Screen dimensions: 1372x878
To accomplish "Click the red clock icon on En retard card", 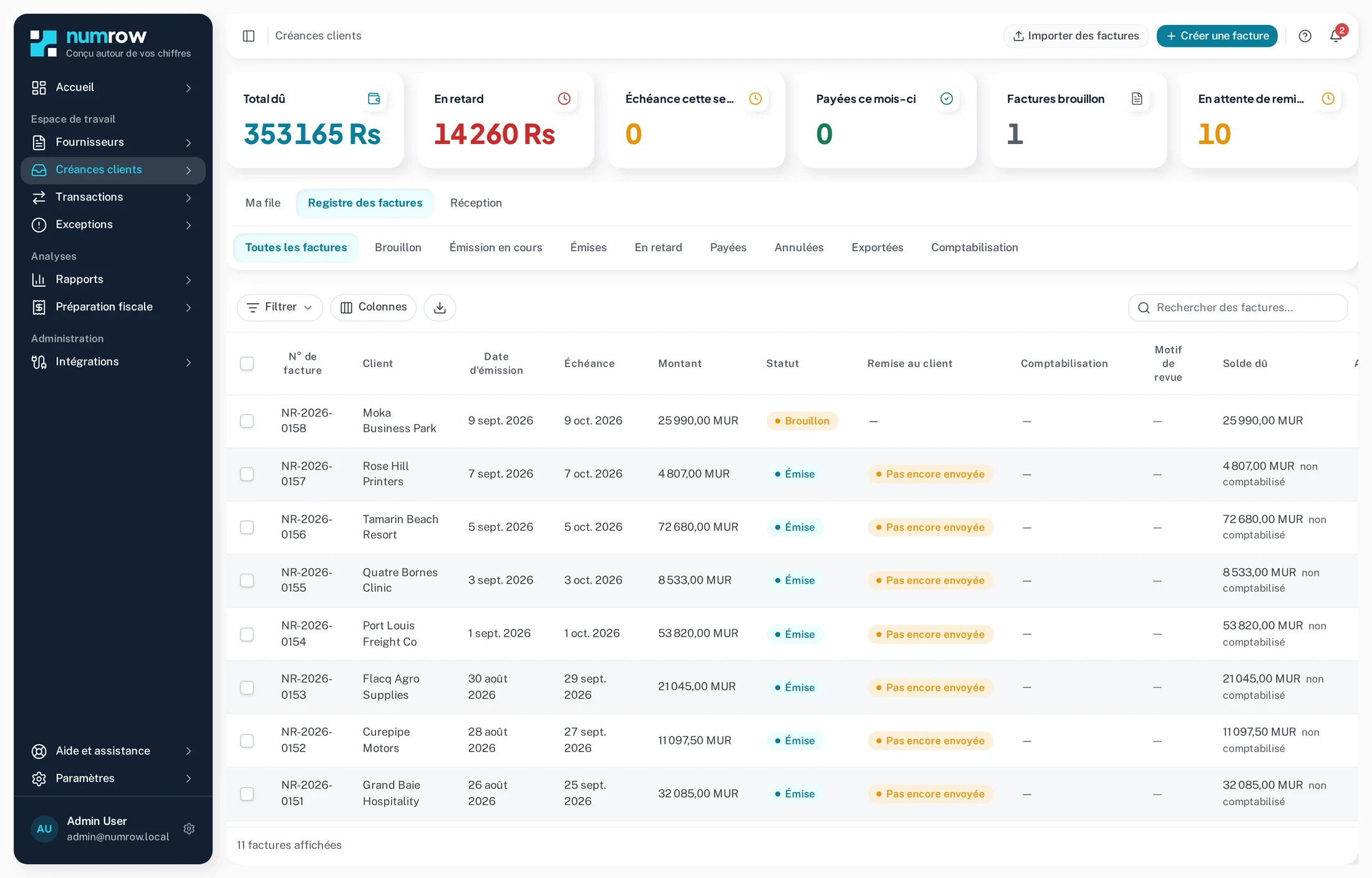I will [x=564, y=99].
